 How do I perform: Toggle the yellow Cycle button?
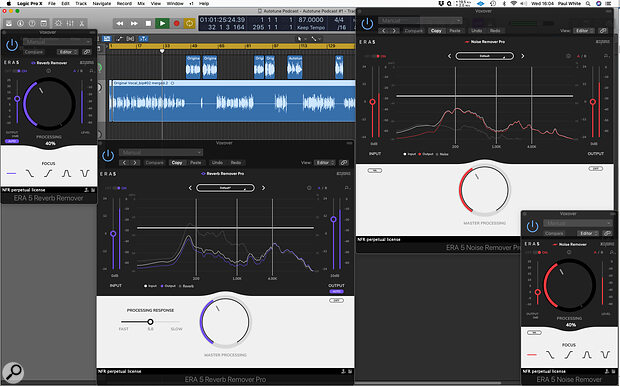189,23
